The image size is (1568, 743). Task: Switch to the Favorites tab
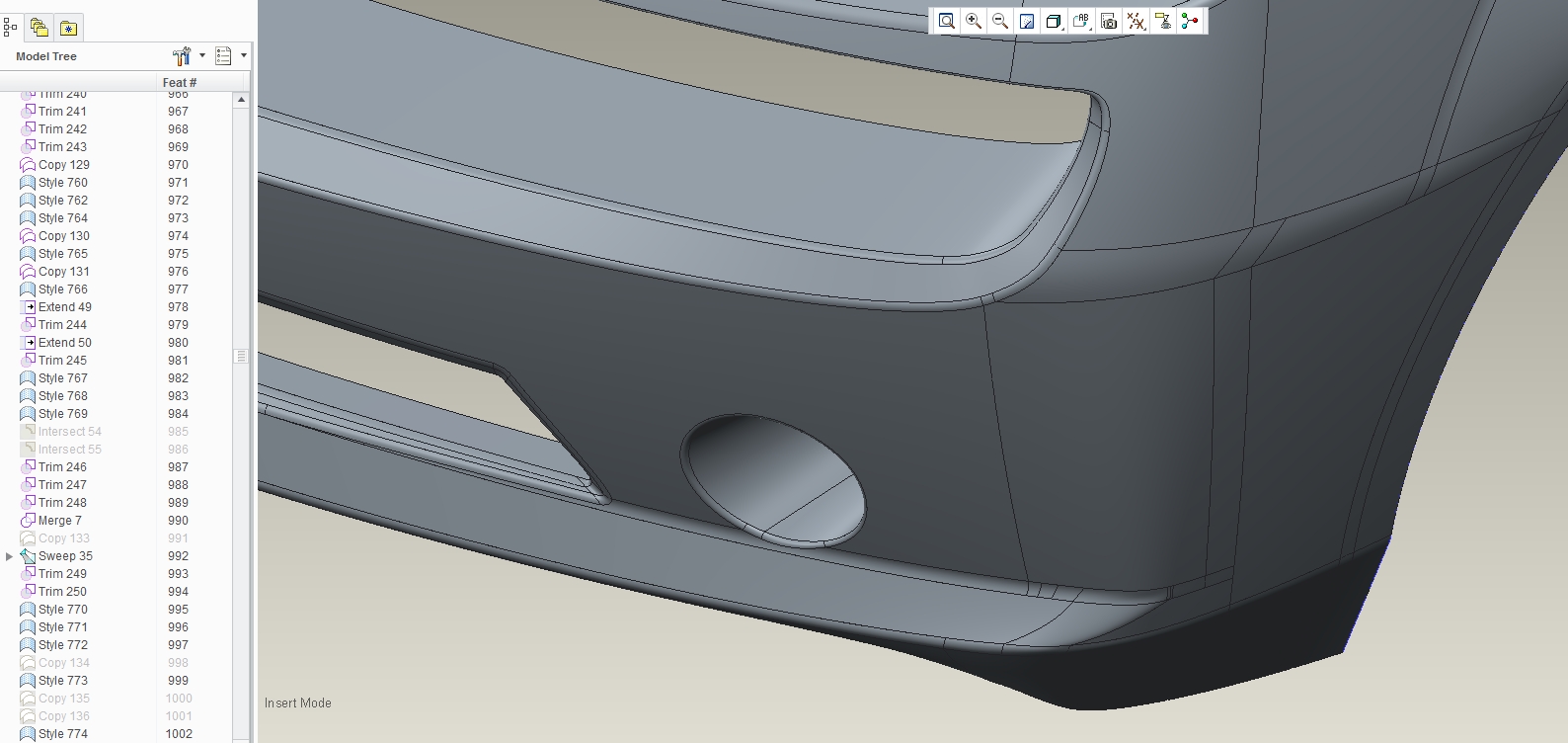[x=68, y=28]
